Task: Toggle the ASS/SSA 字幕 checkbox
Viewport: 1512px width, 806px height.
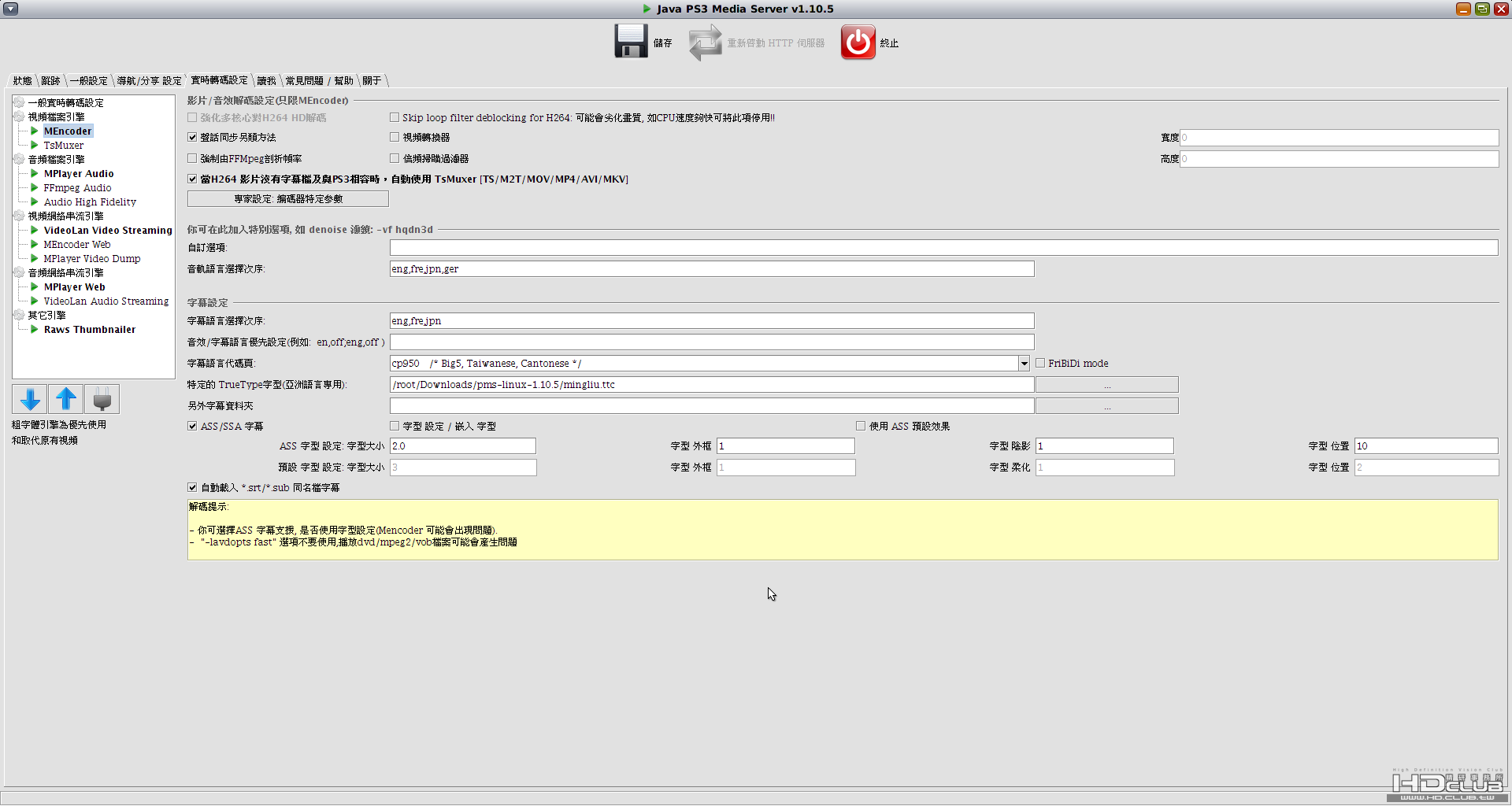Action: (x=192, y=426)
